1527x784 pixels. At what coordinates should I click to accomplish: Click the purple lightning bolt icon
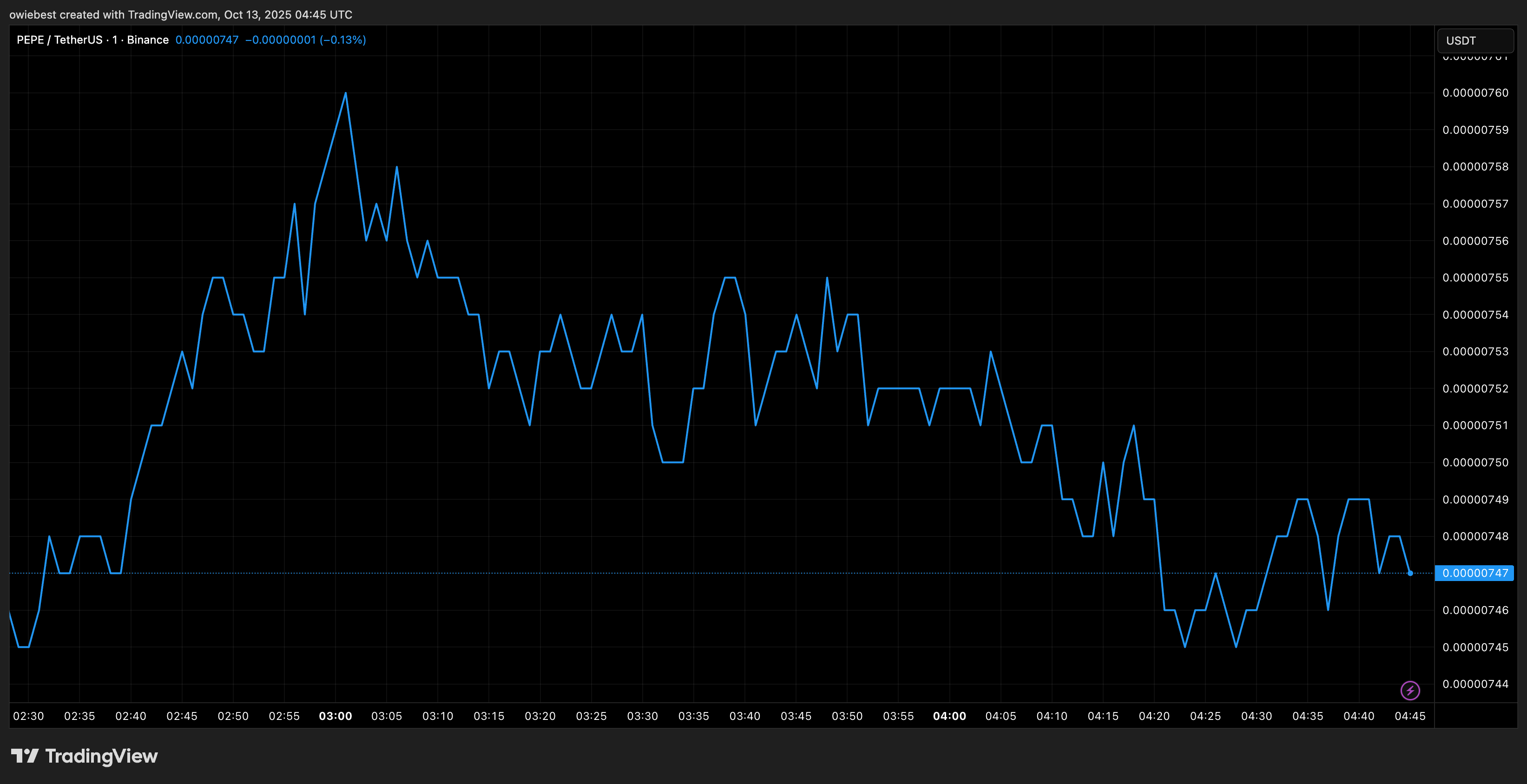coord(1409,690)
